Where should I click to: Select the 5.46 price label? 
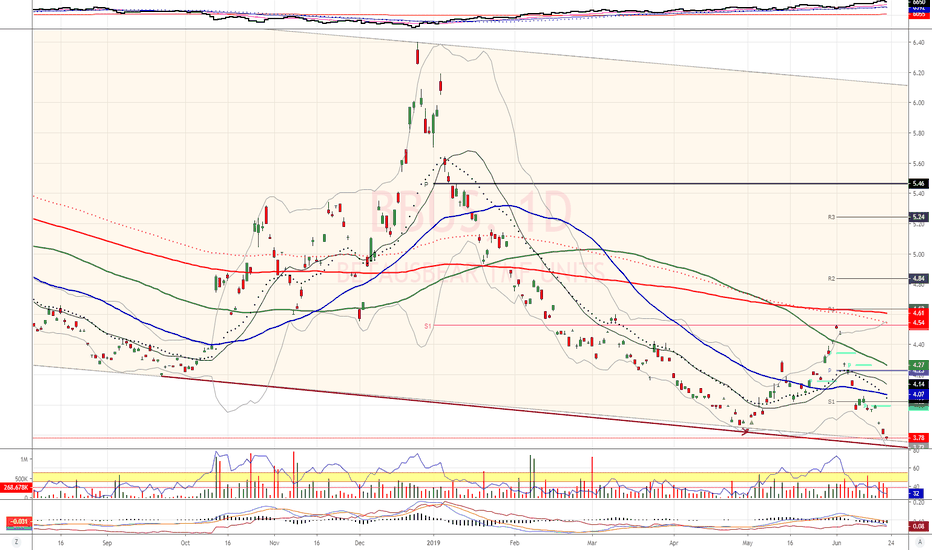tap(918, 184)
